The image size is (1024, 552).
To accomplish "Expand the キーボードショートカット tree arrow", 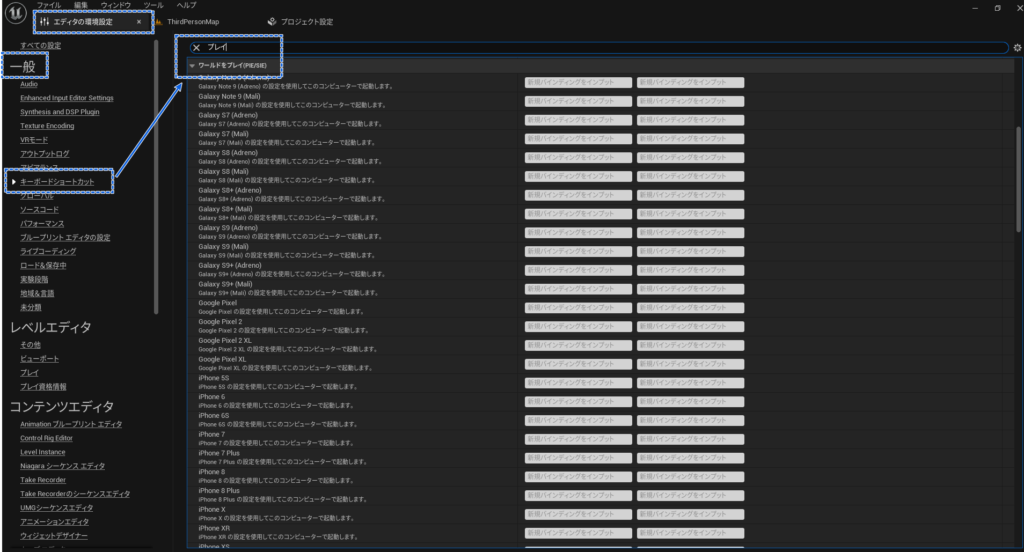I will [x=14, y=182].
